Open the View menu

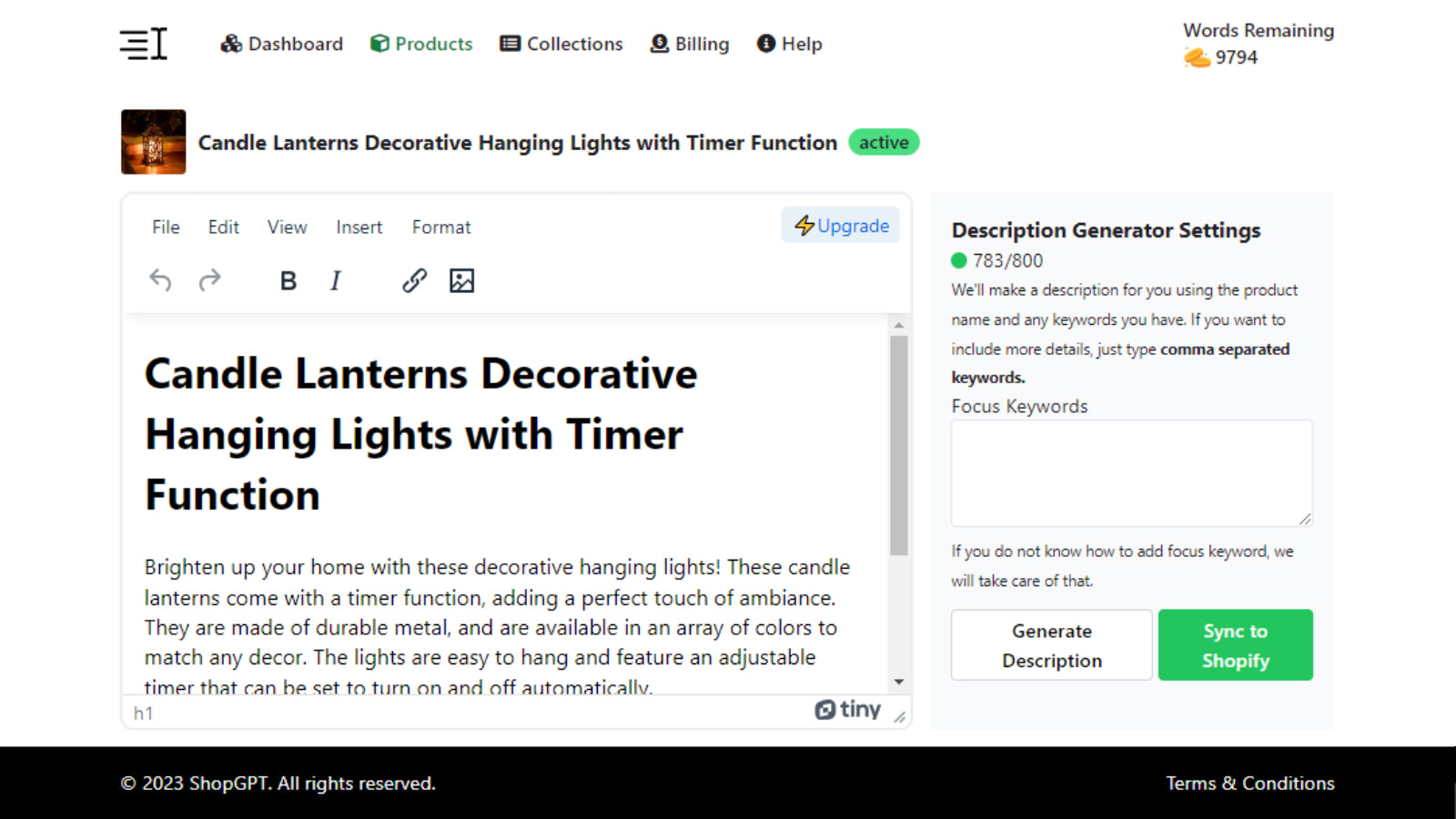[x=287, y=227]
